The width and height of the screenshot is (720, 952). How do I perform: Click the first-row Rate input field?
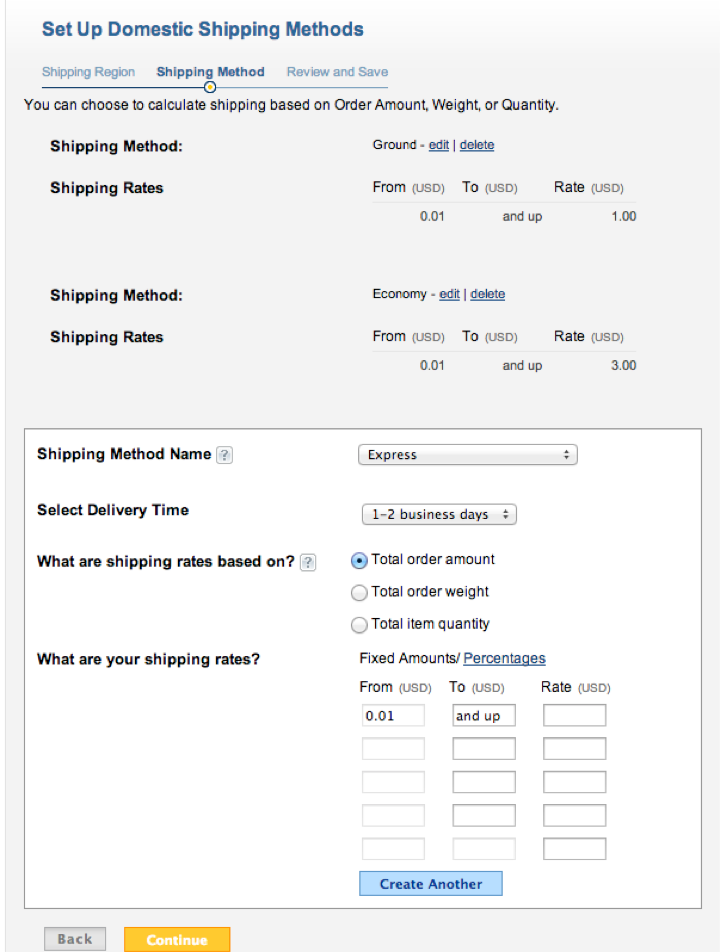pyautogui.click(x=574, y=716)
